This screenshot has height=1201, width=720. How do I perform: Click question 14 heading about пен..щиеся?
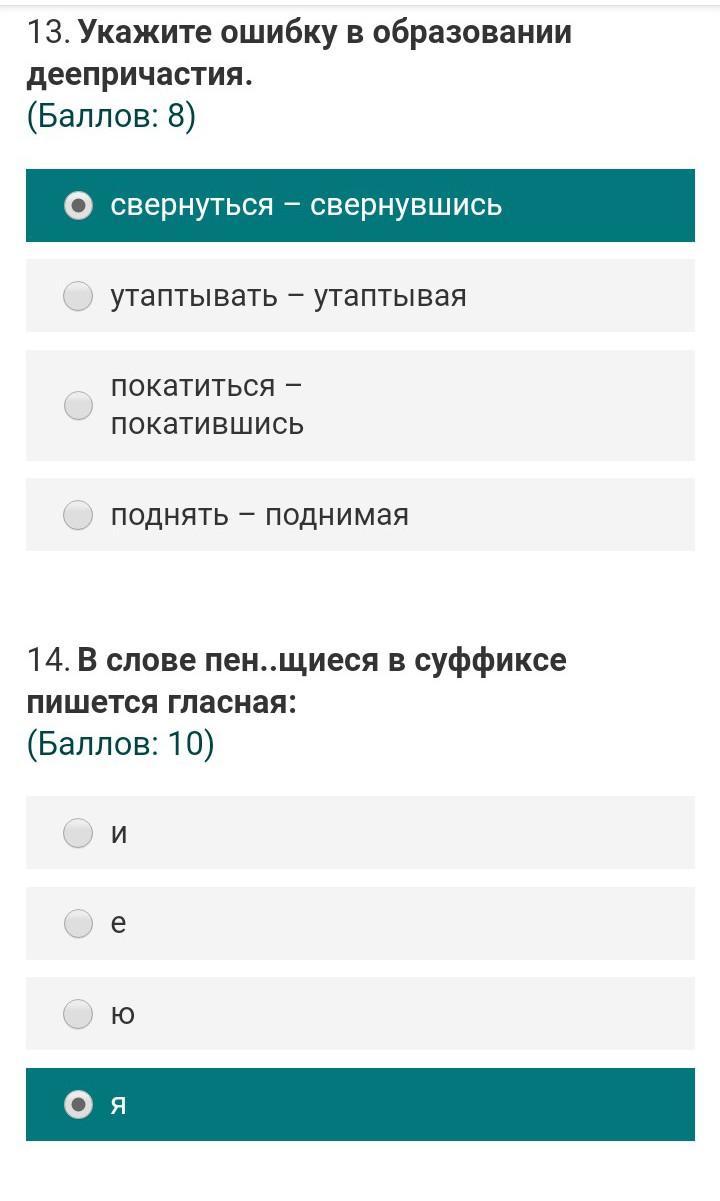[x=297, y=681]
